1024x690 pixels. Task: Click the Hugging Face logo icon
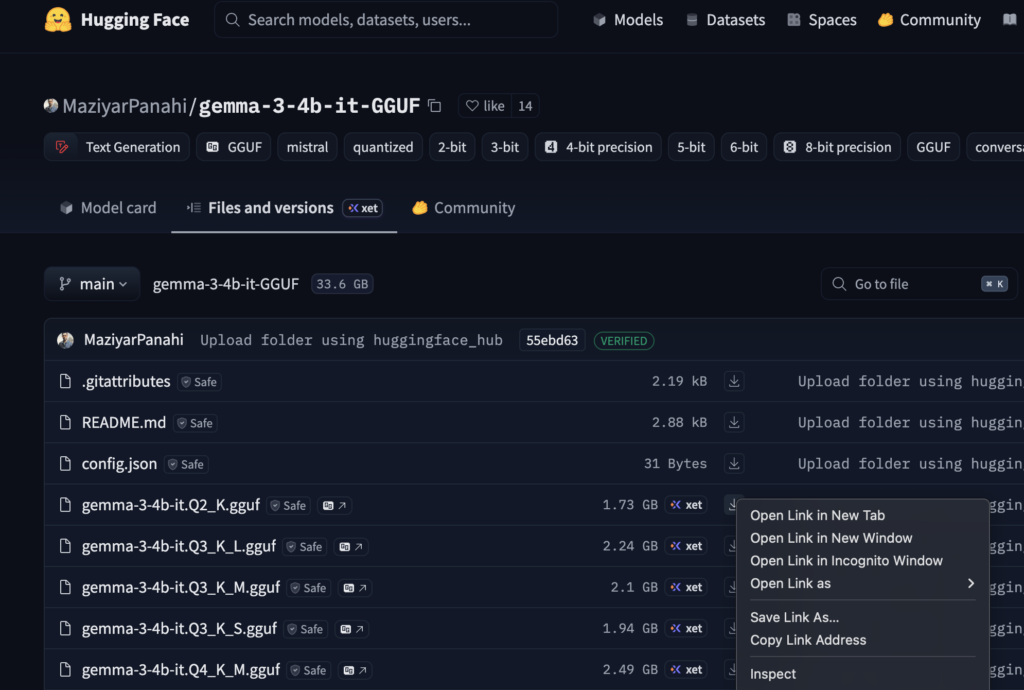(x=58, y=20)
